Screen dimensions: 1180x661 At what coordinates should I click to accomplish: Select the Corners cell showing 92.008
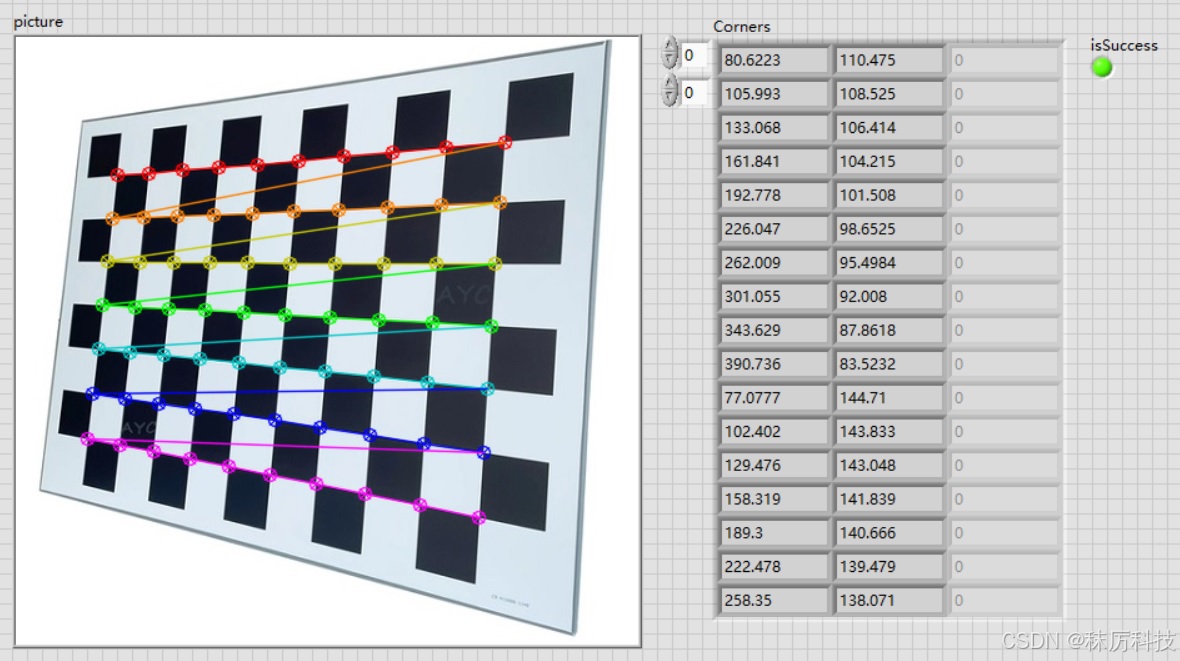click(890, 297)
